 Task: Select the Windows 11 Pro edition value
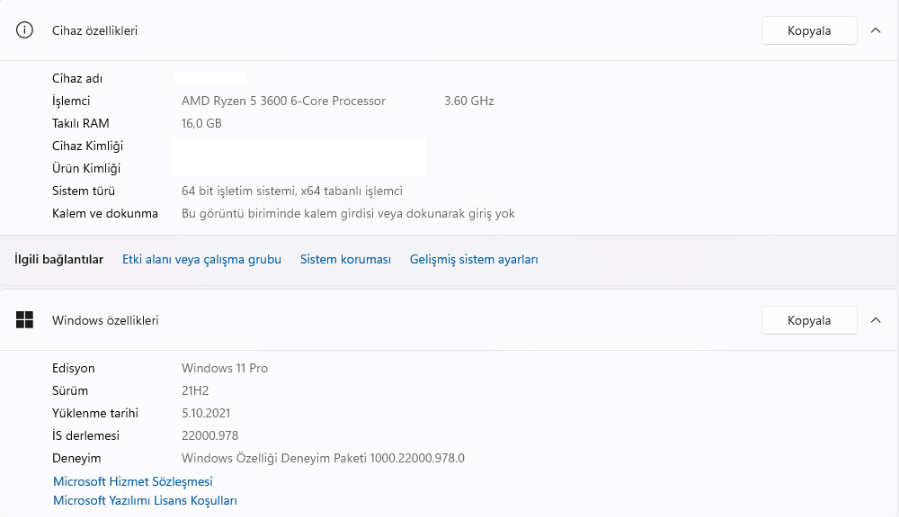(225, 368)
